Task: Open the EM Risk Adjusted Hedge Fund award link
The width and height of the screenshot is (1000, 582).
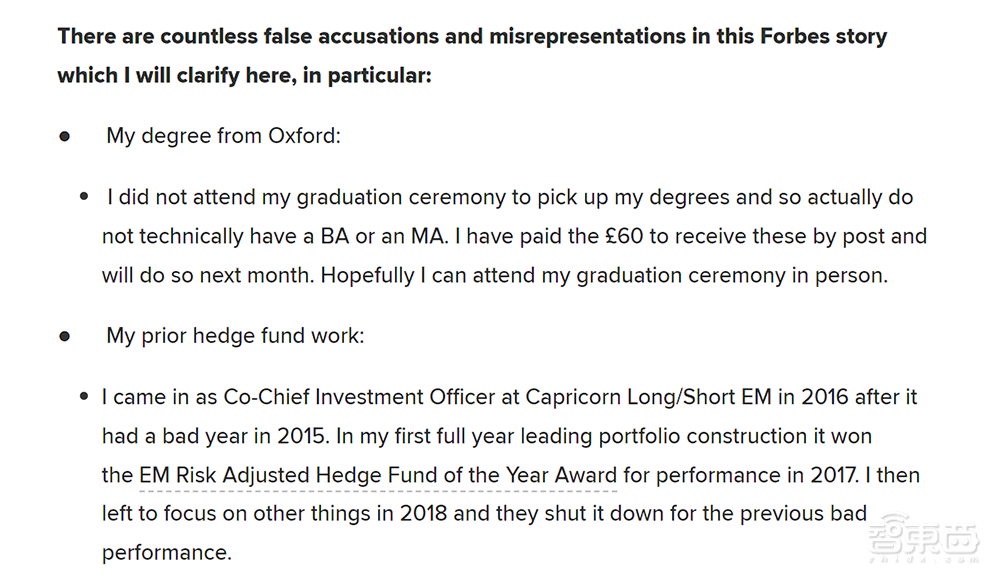Action: (x=378, y=475)
